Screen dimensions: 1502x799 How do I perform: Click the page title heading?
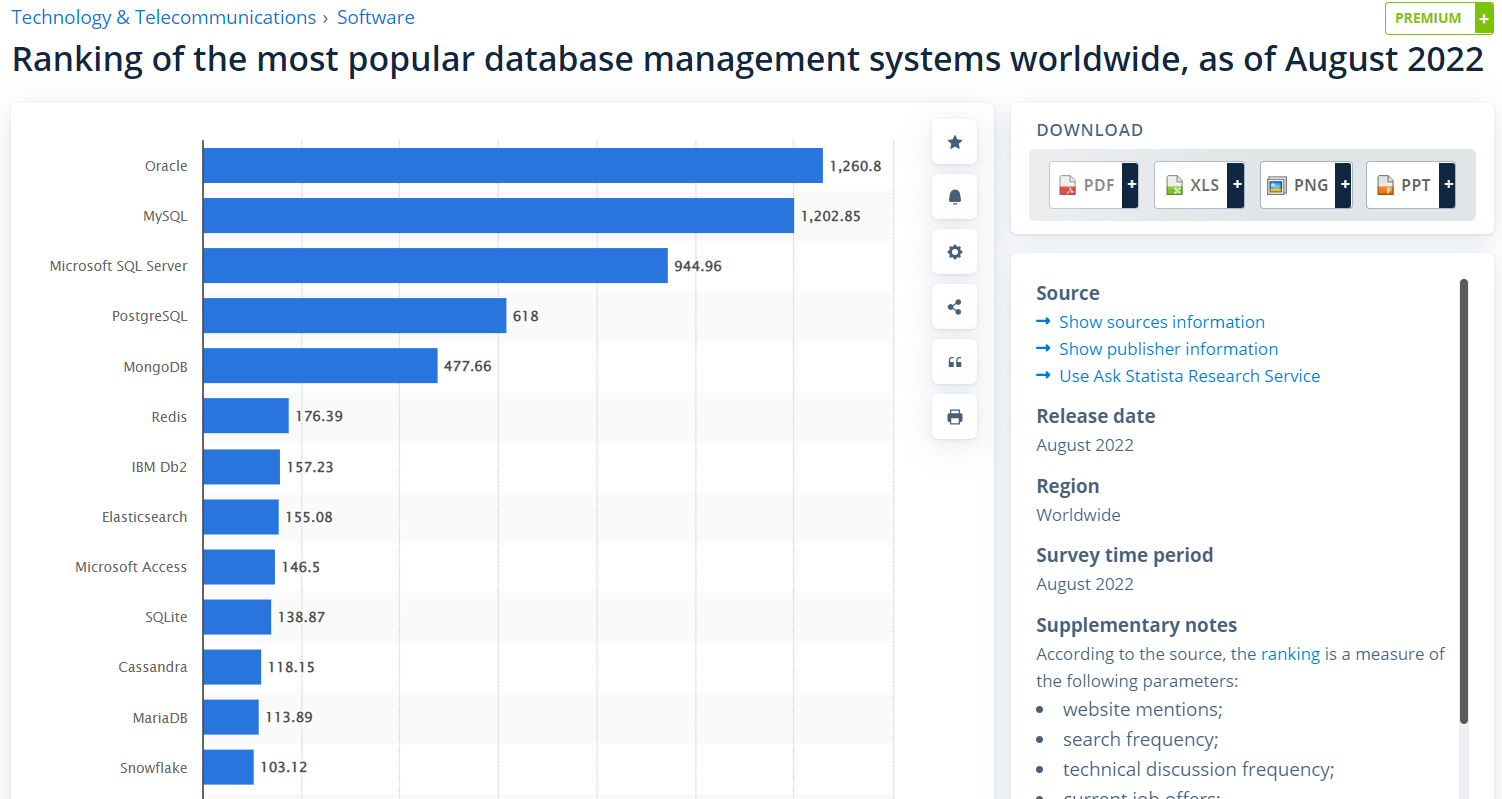748,59
